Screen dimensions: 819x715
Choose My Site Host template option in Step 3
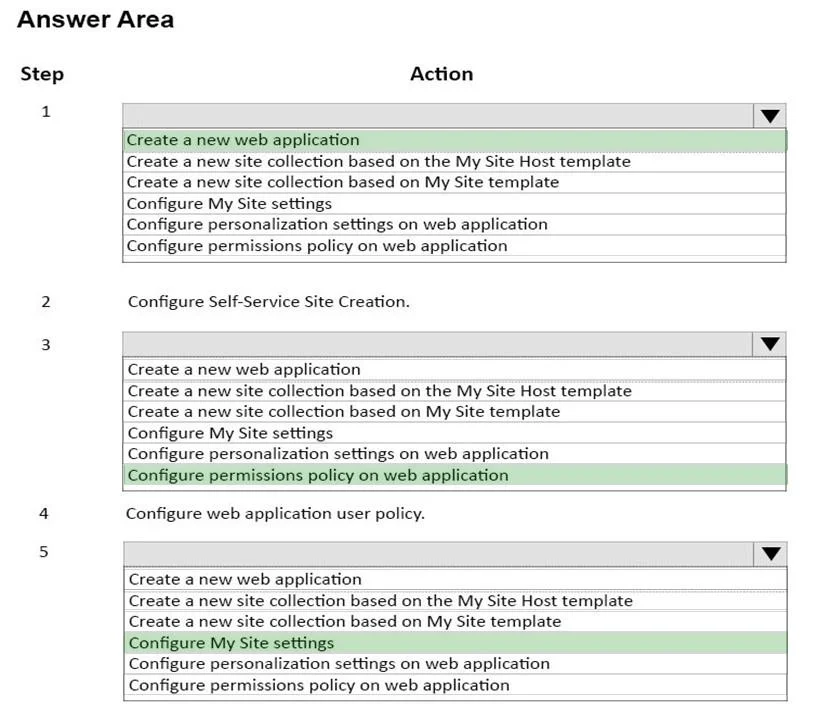tap(454, 391)
